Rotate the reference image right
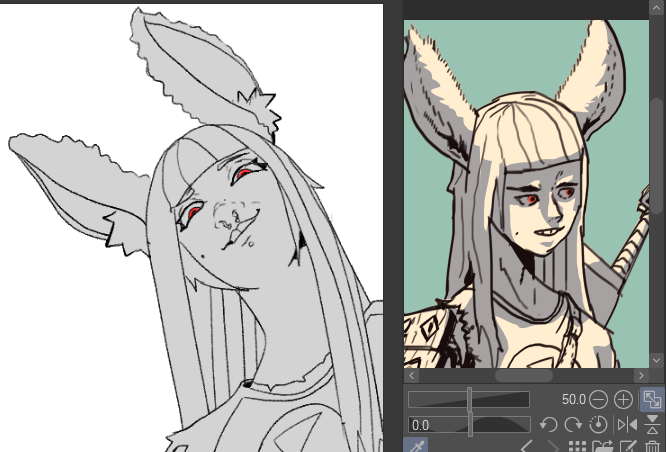666x452 pixels. pos(574,425)
